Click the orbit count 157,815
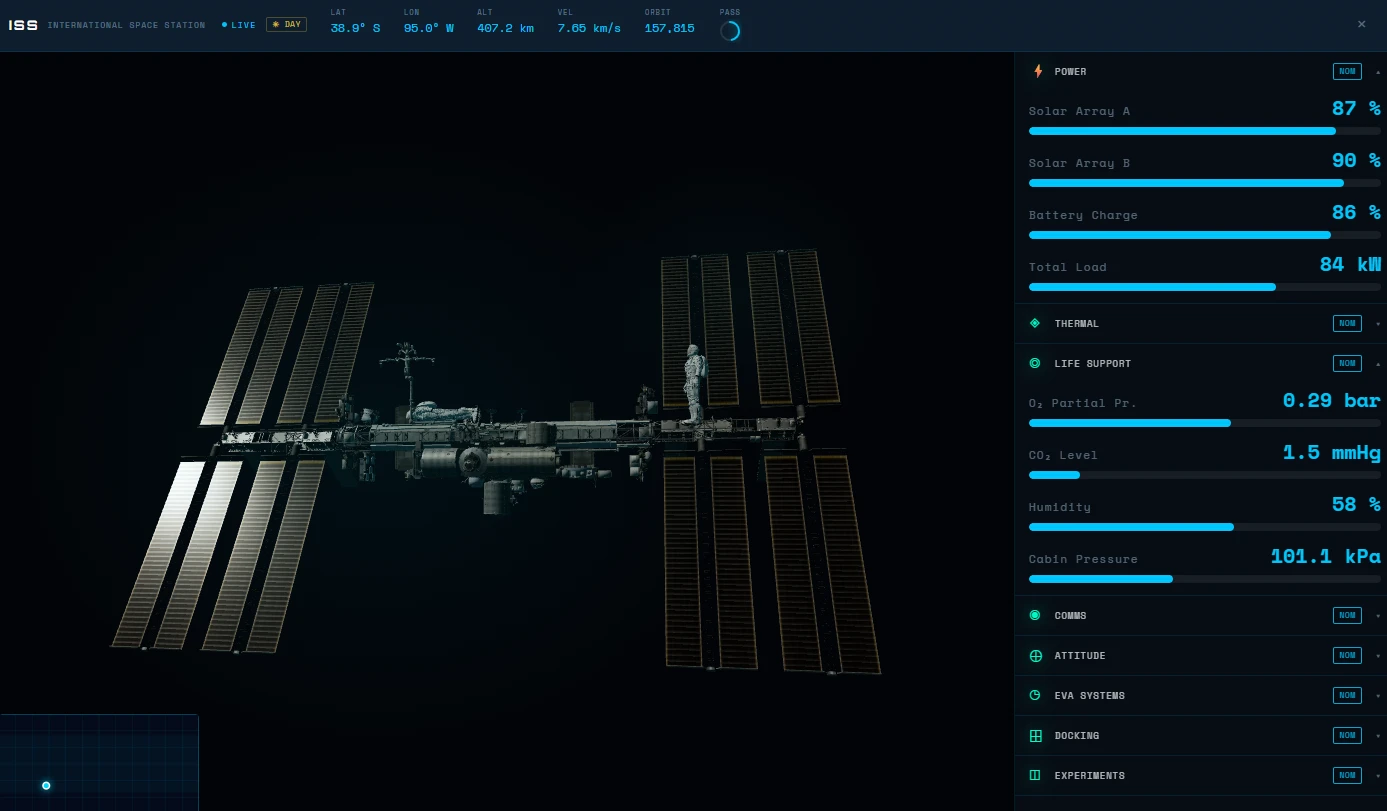 (x=670, y=28)
